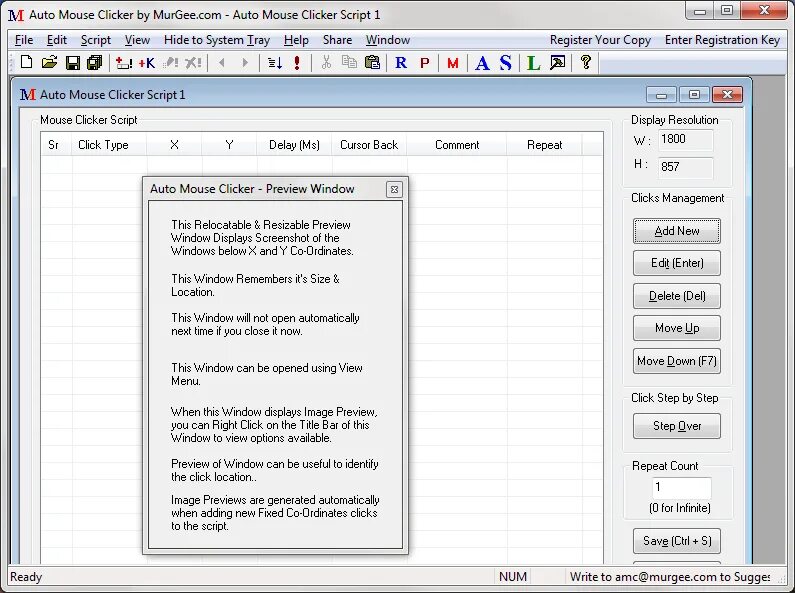The image size is (795, 593).
Task: Click the Edit (Enter) button
Action: pos(677,263)
